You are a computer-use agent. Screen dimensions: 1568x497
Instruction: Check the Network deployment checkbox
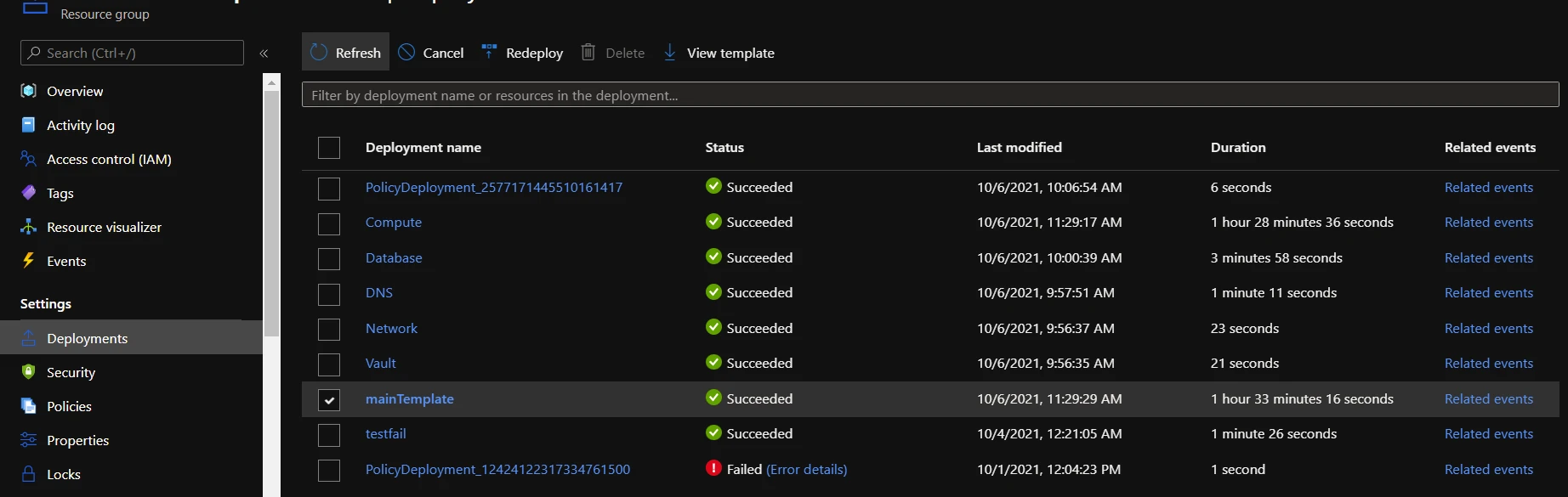tap(329, 329)
